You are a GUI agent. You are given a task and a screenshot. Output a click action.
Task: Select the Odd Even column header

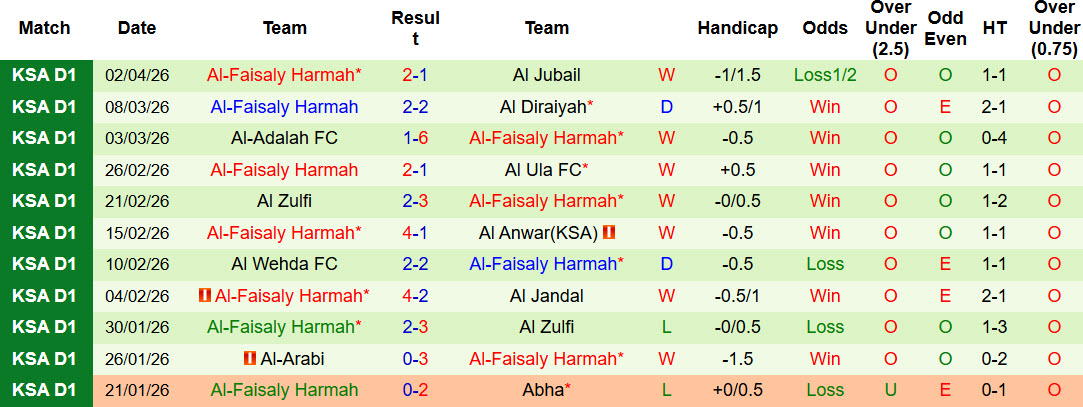[945, 29]
